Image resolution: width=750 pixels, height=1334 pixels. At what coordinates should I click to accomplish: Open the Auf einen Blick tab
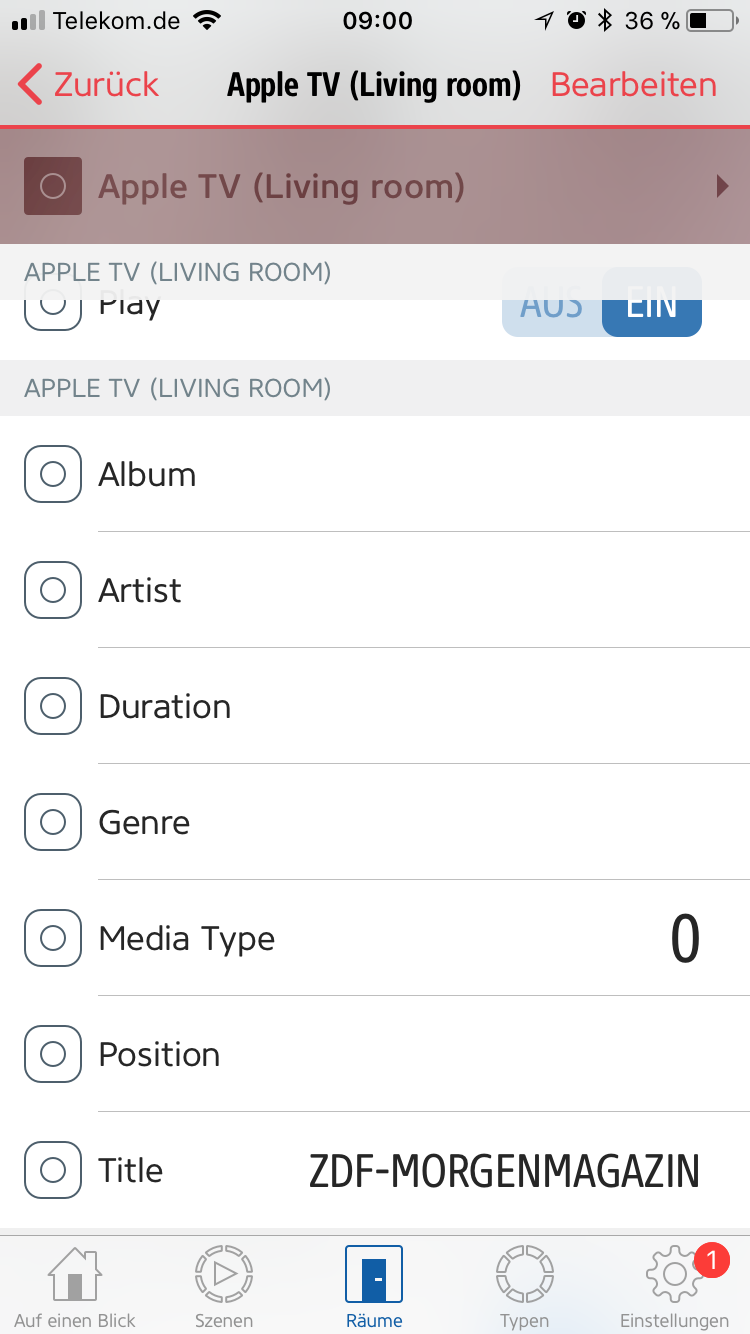(75, 1287)
